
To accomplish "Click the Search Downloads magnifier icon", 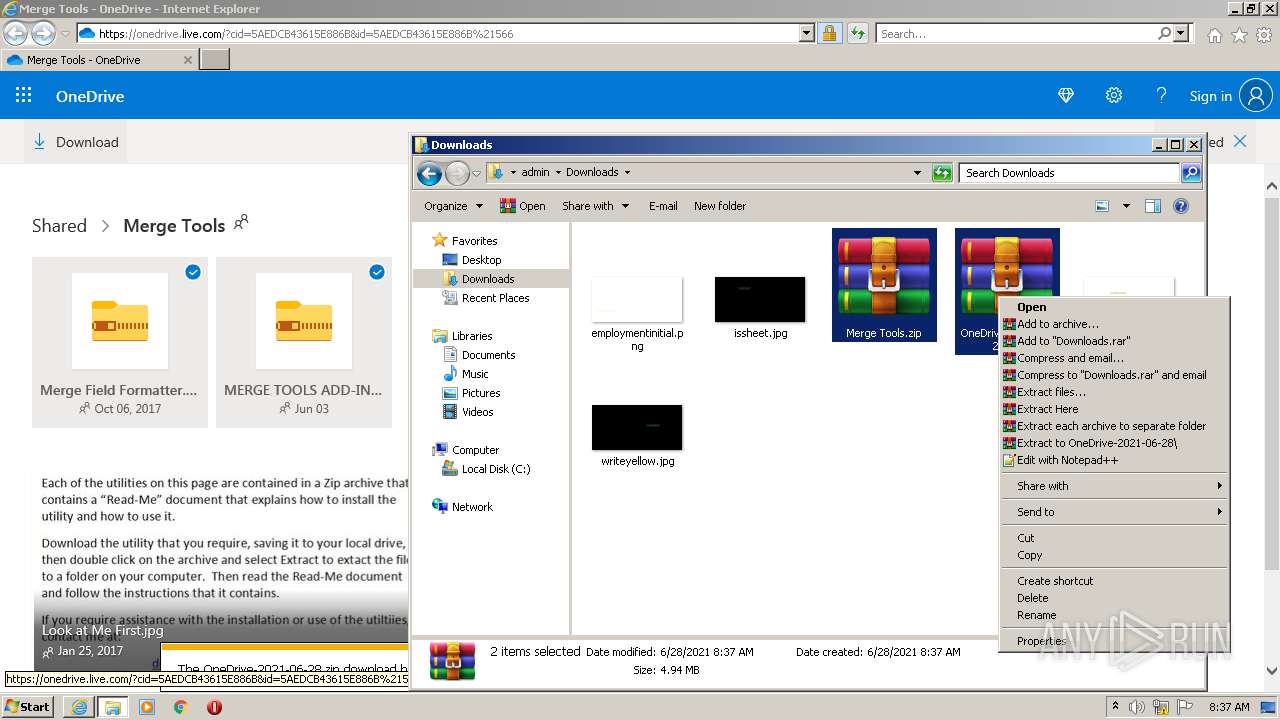I will [1191, 173].
